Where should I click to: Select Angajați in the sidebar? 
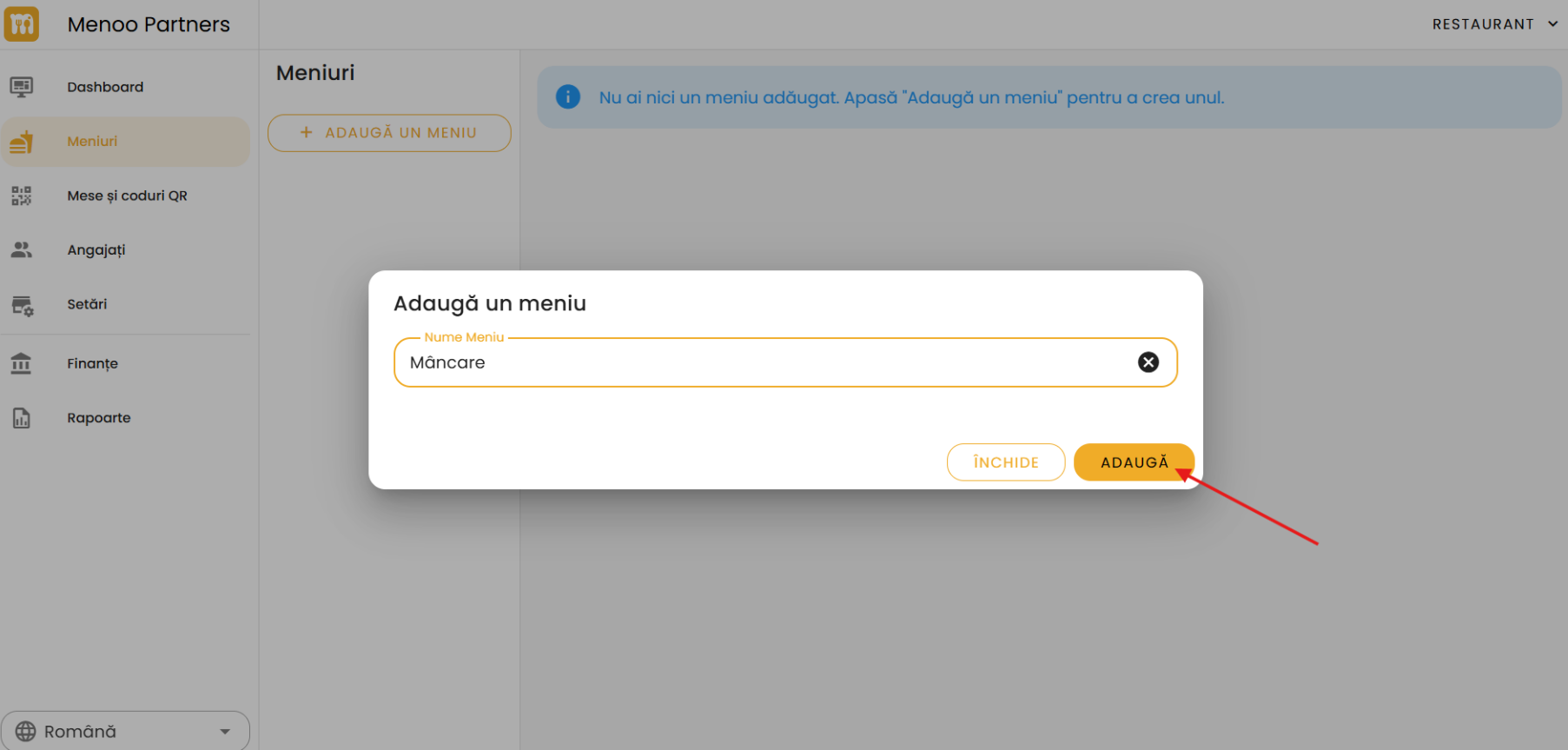(x=96, y=250)
